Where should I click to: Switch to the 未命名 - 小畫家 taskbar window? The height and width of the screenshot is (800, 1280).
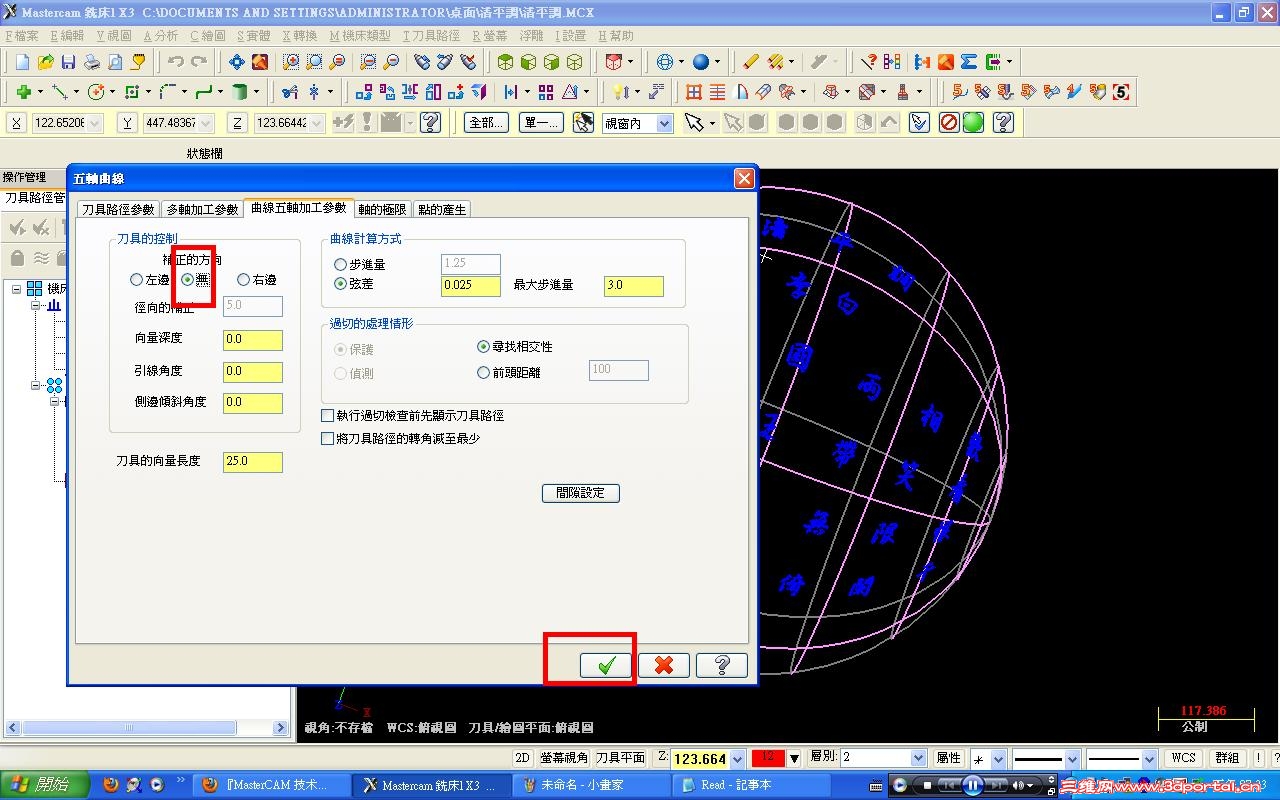[594, 785]
